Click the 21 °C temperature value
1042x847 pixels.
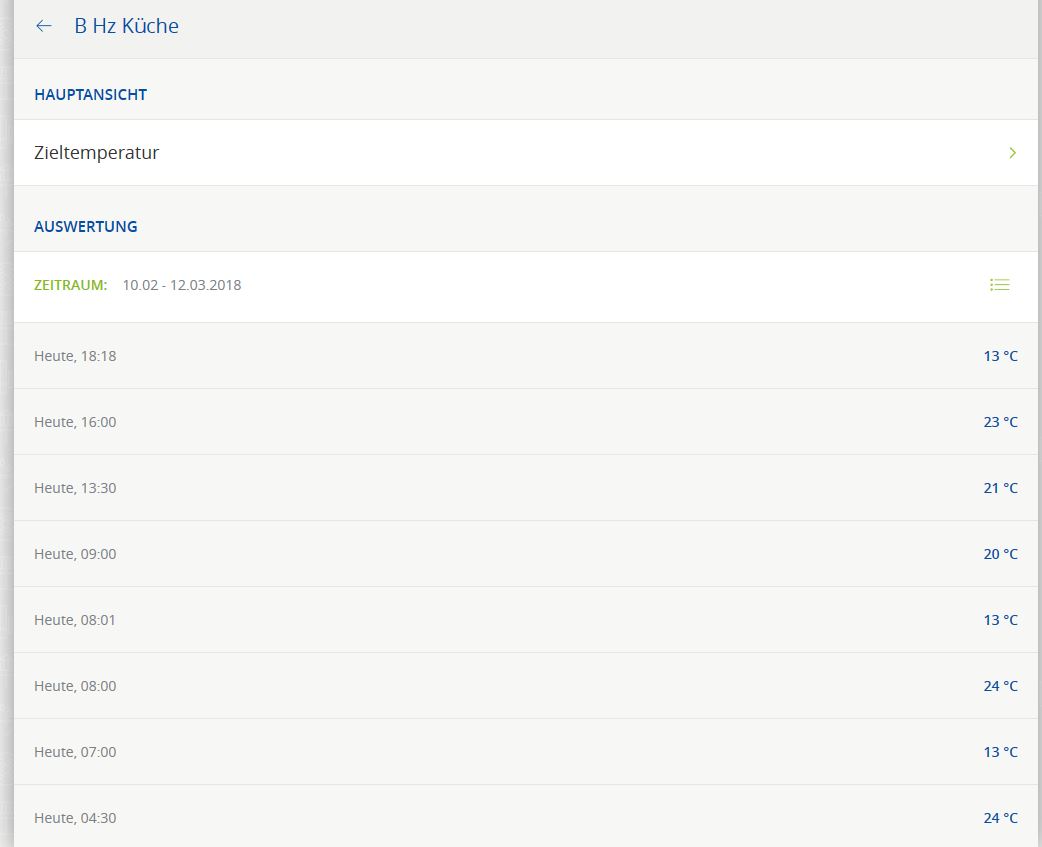pos(1000,488)
